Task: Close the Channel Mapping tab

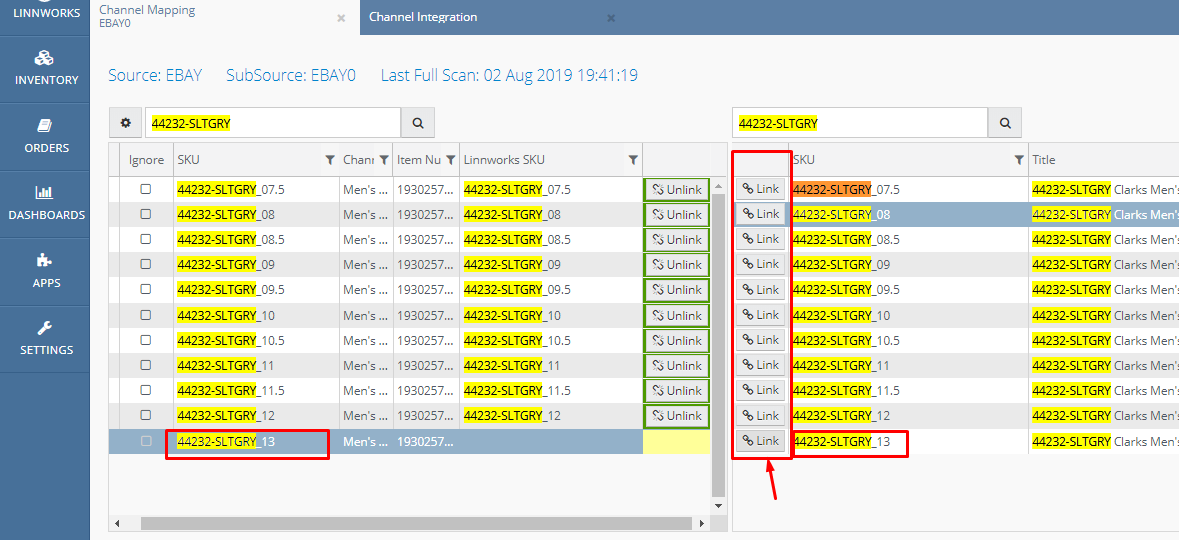Action: (341, 18)
